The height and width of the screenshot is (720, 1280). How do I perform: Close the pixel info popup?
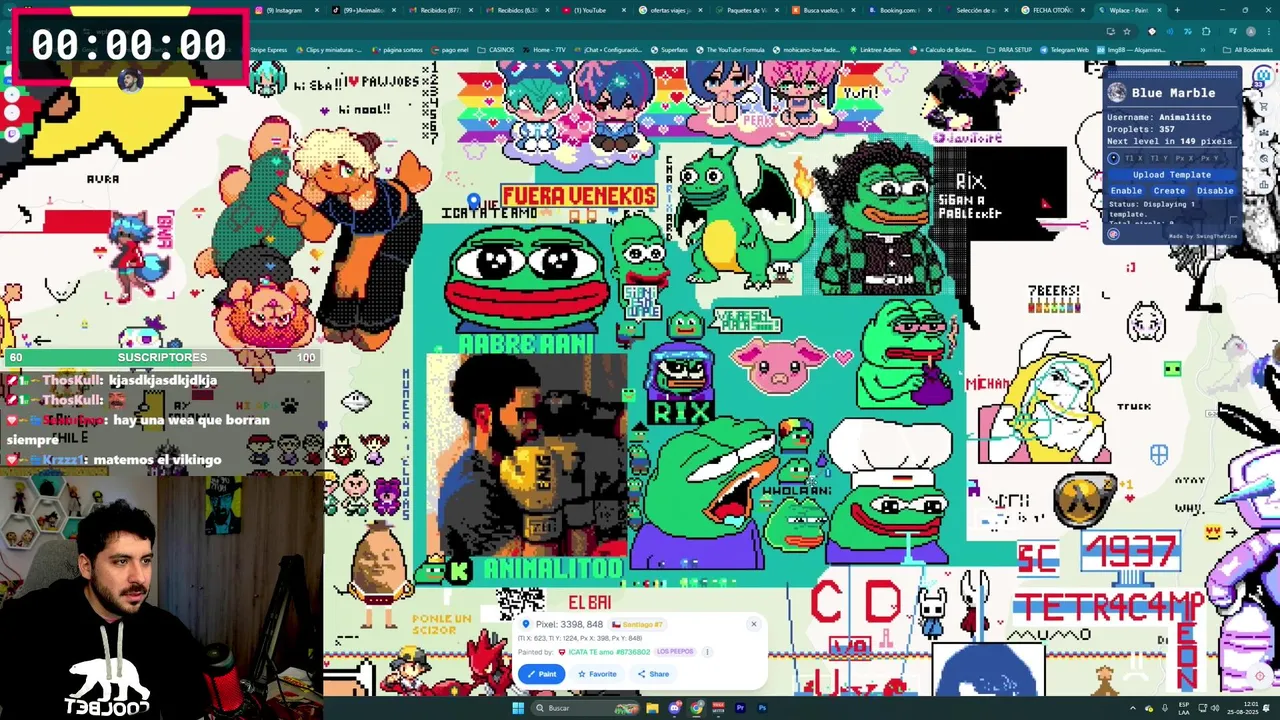[x=754, y=624]
